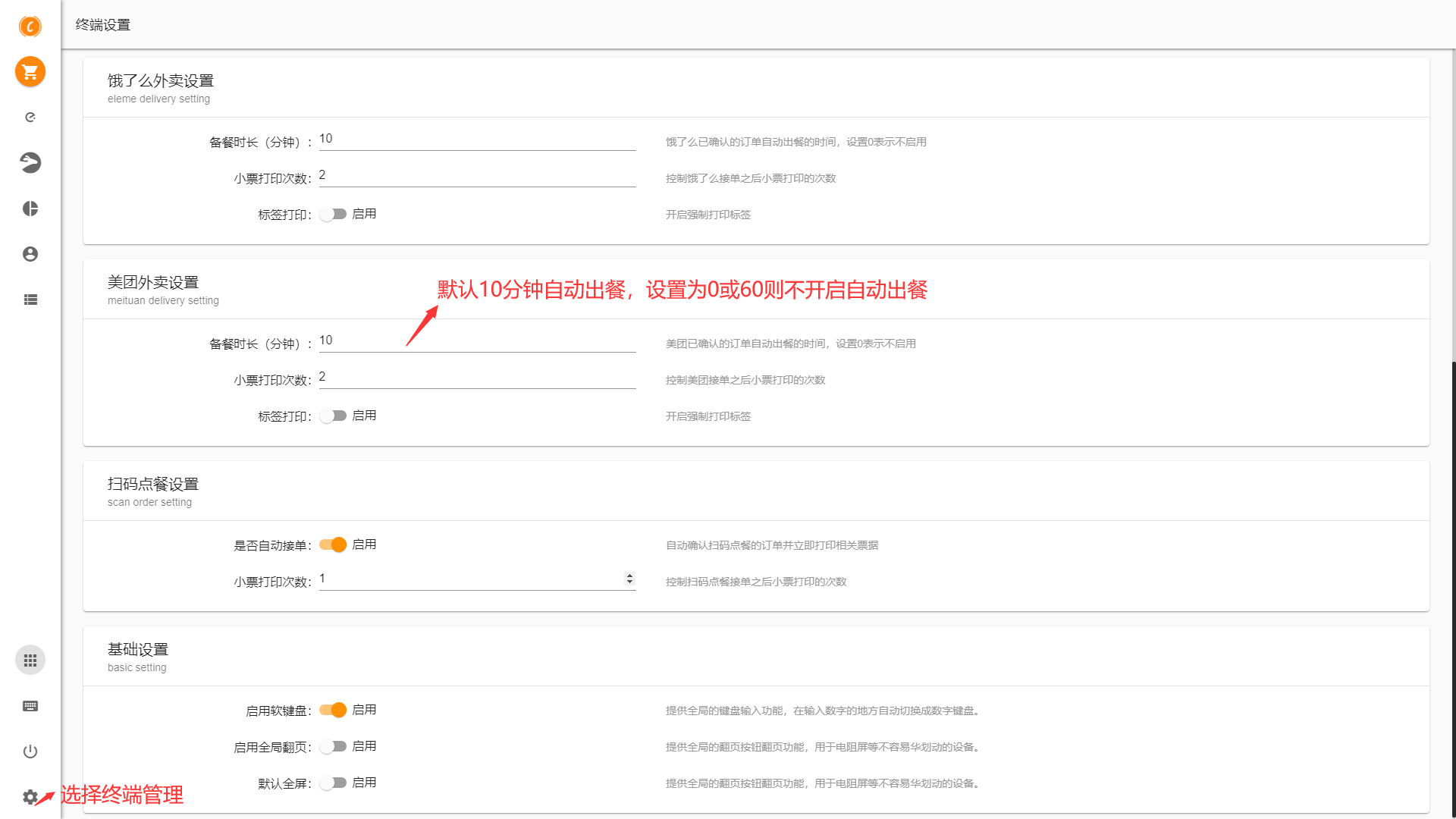The height and width of the screenshot is (819, 1456).
Task: Turn off the soft keyboard toggle
Action: click(333, 710)
